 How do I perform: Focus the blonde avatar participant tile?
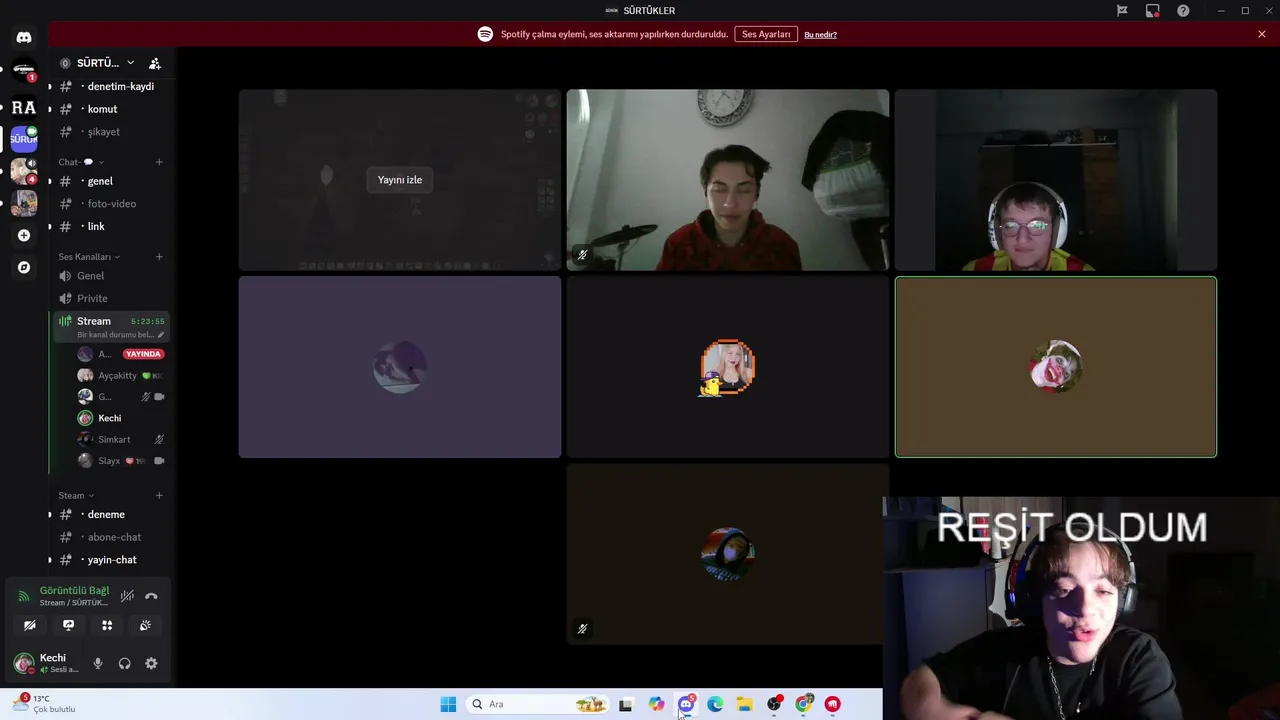click(727, 367)
